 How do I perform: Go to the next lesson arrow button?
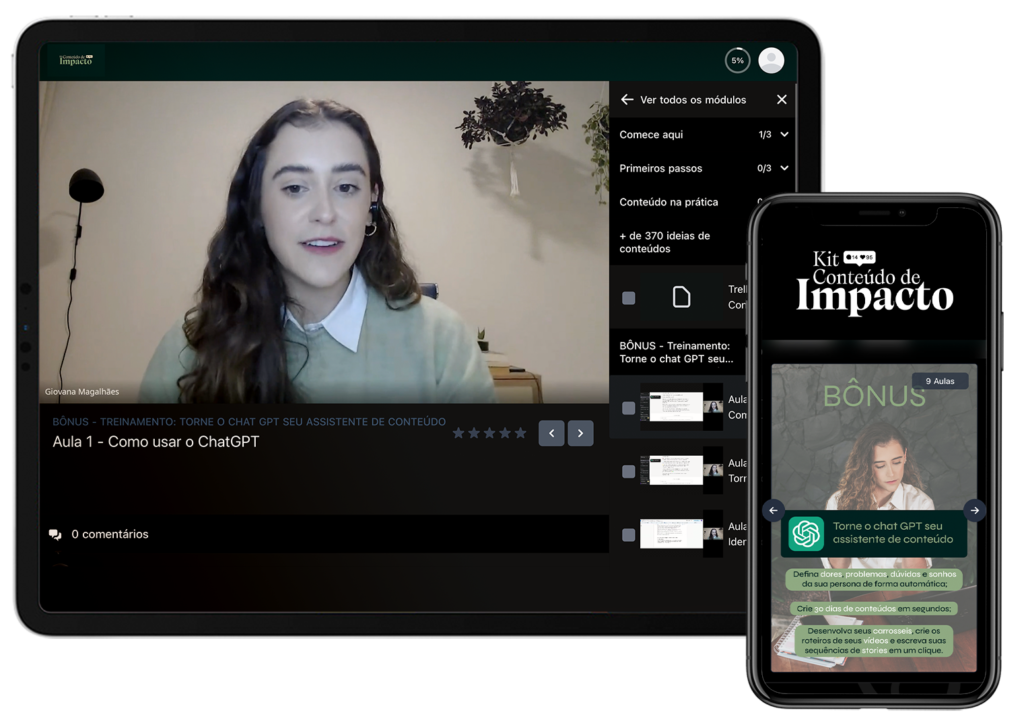(581, 433)
